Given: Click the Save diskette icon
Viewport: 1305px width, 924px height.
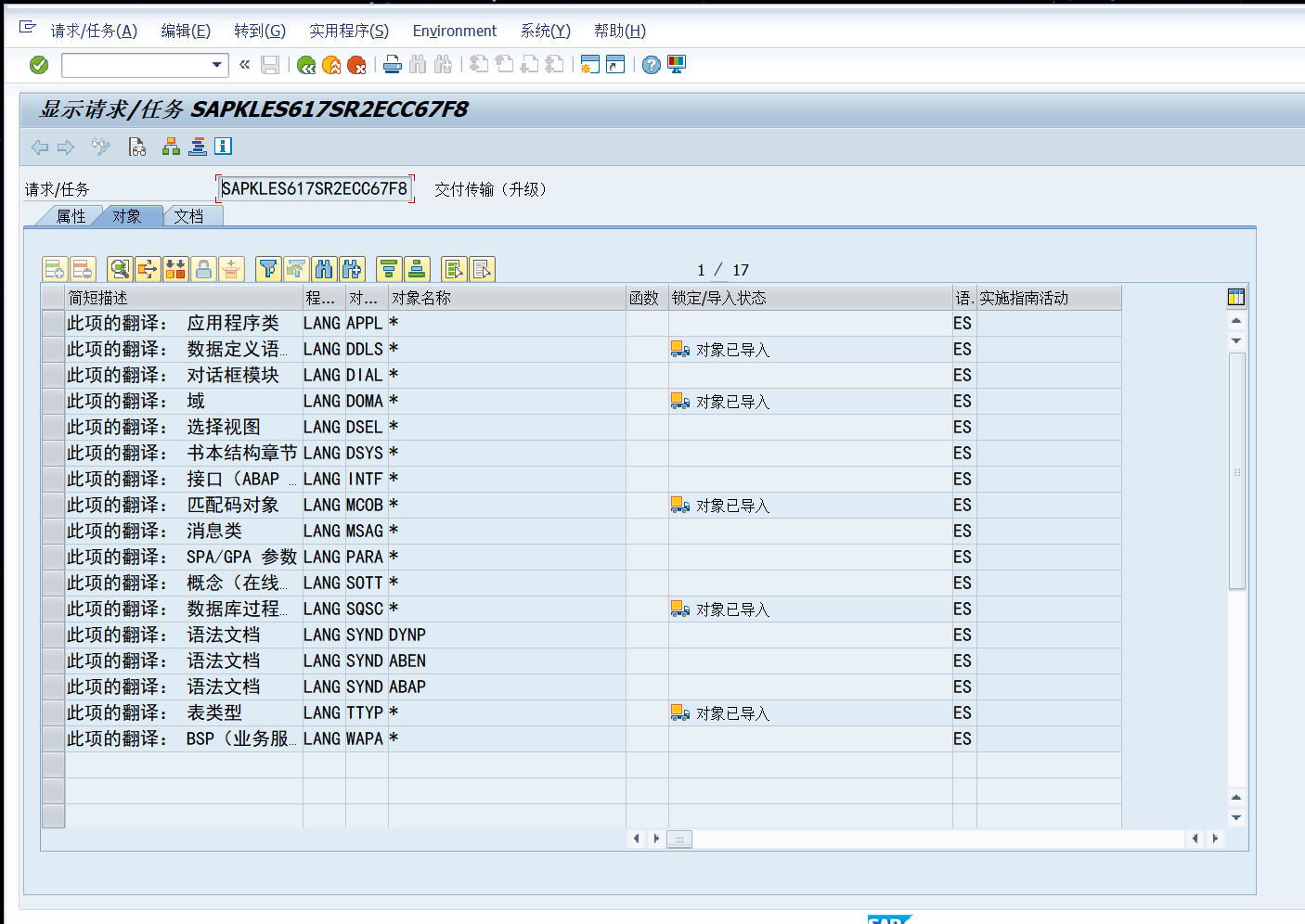Looking at the screenshot, I should coord(270,65).
